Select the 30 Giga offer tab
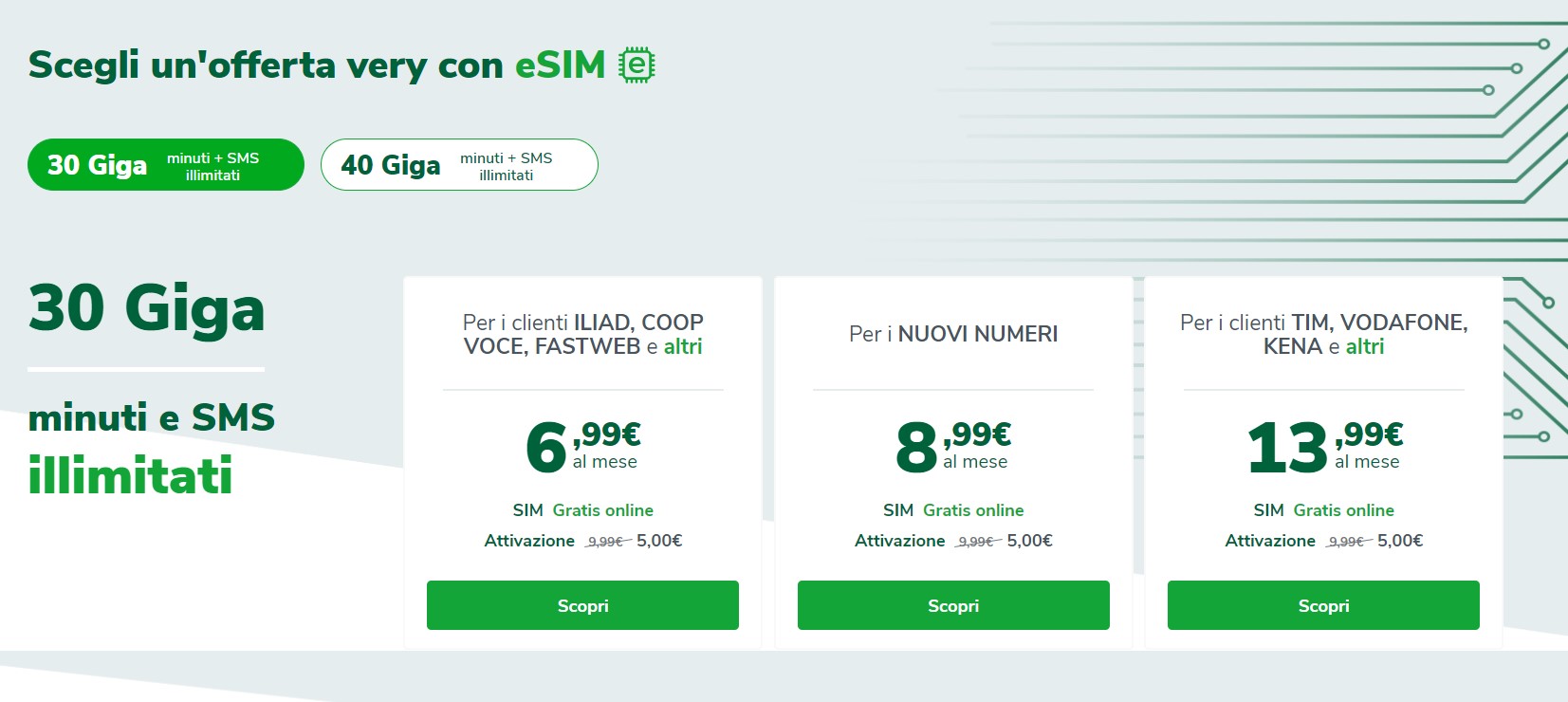Viewport: 1568px width, 702px height. point(166,165)
